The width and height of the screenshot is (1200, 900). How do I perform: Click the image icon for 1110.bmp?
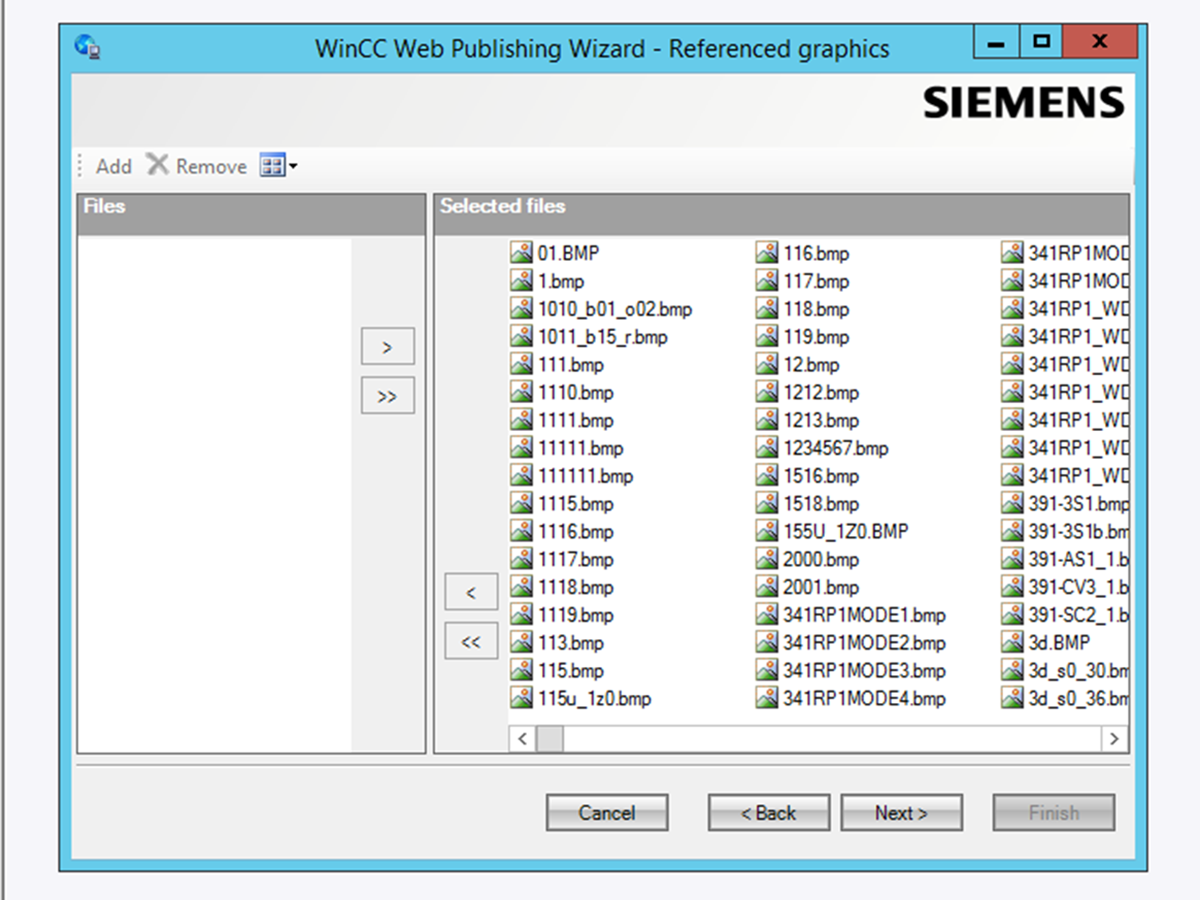point(521,393)
